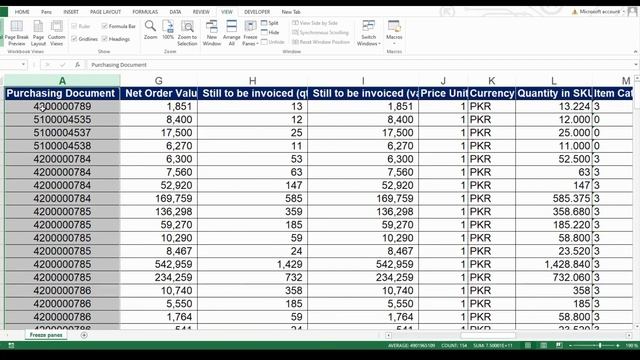The image size is (640, 360).
Task: Click horizontal scrollbar right arrow
Action: pos(629,335)
